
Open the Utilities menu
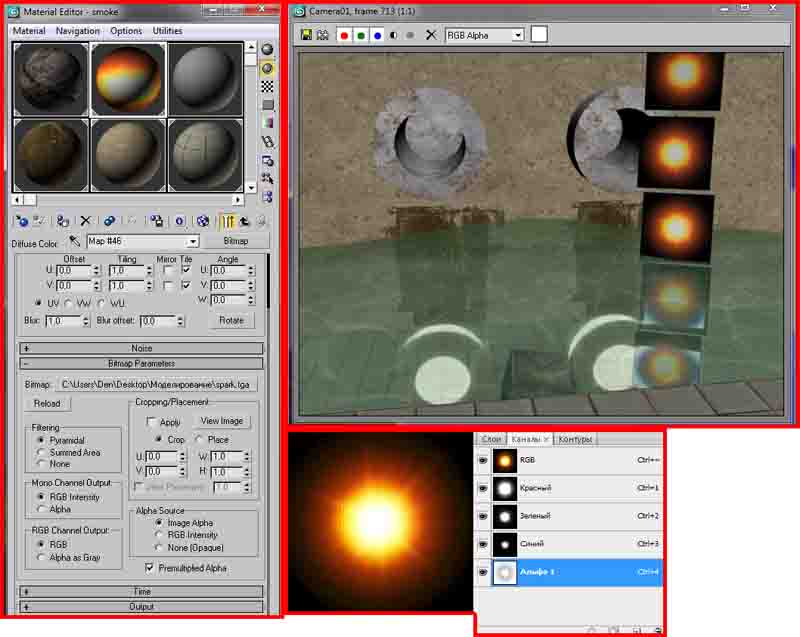(x=167, y=31)
